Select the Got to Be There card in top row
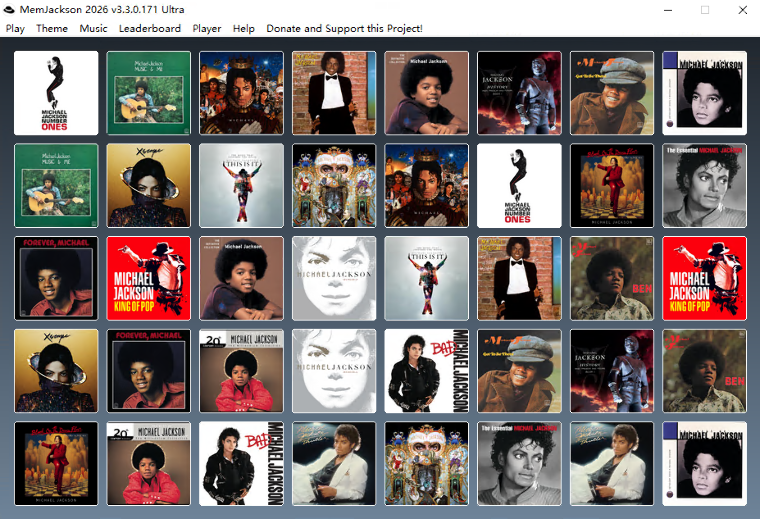760x519 pixels. (x=612, y=93)
